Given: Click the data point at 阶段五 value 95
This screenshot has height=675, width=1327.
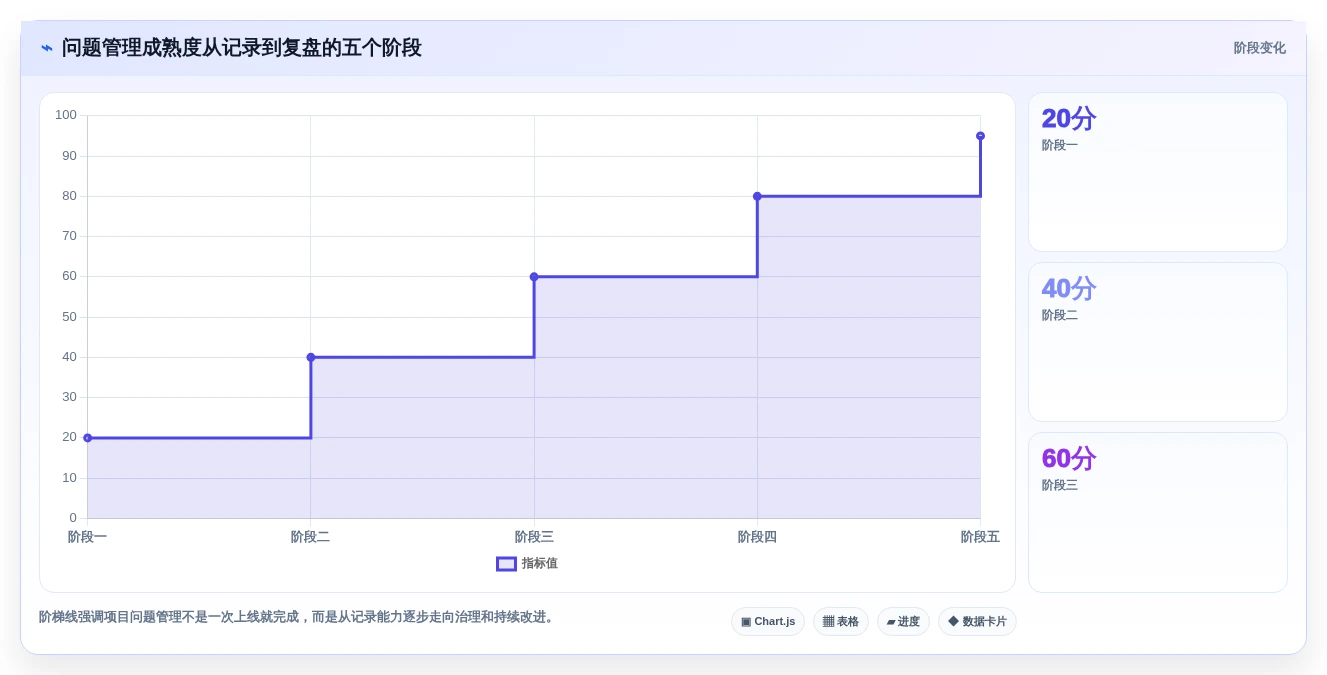Looking at the screenshot, I should coord(980,136).
